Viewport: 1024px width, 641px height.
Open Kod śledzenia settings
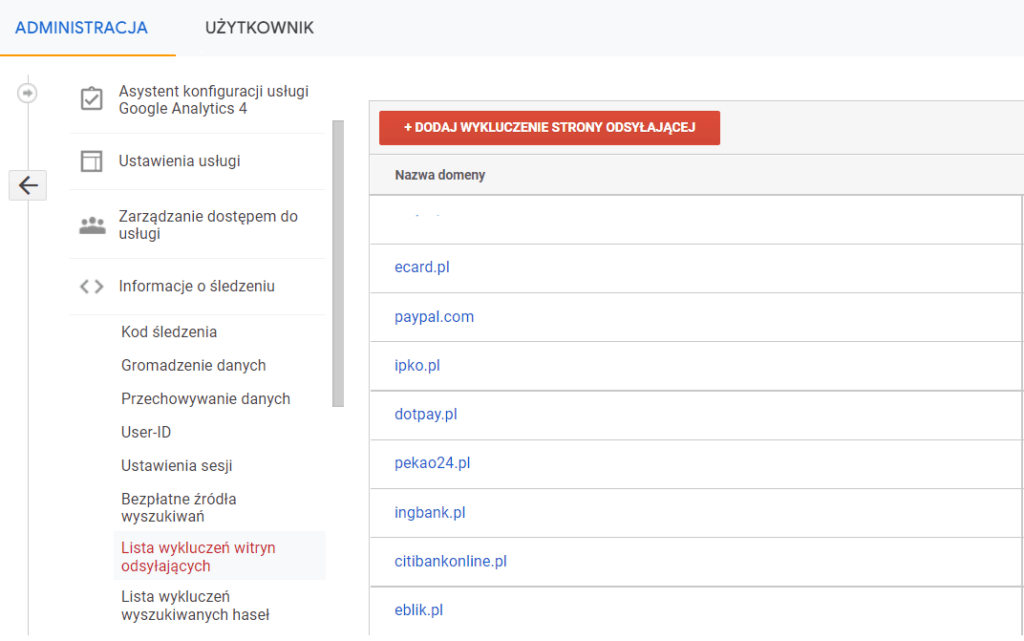[x=169, y=332]
